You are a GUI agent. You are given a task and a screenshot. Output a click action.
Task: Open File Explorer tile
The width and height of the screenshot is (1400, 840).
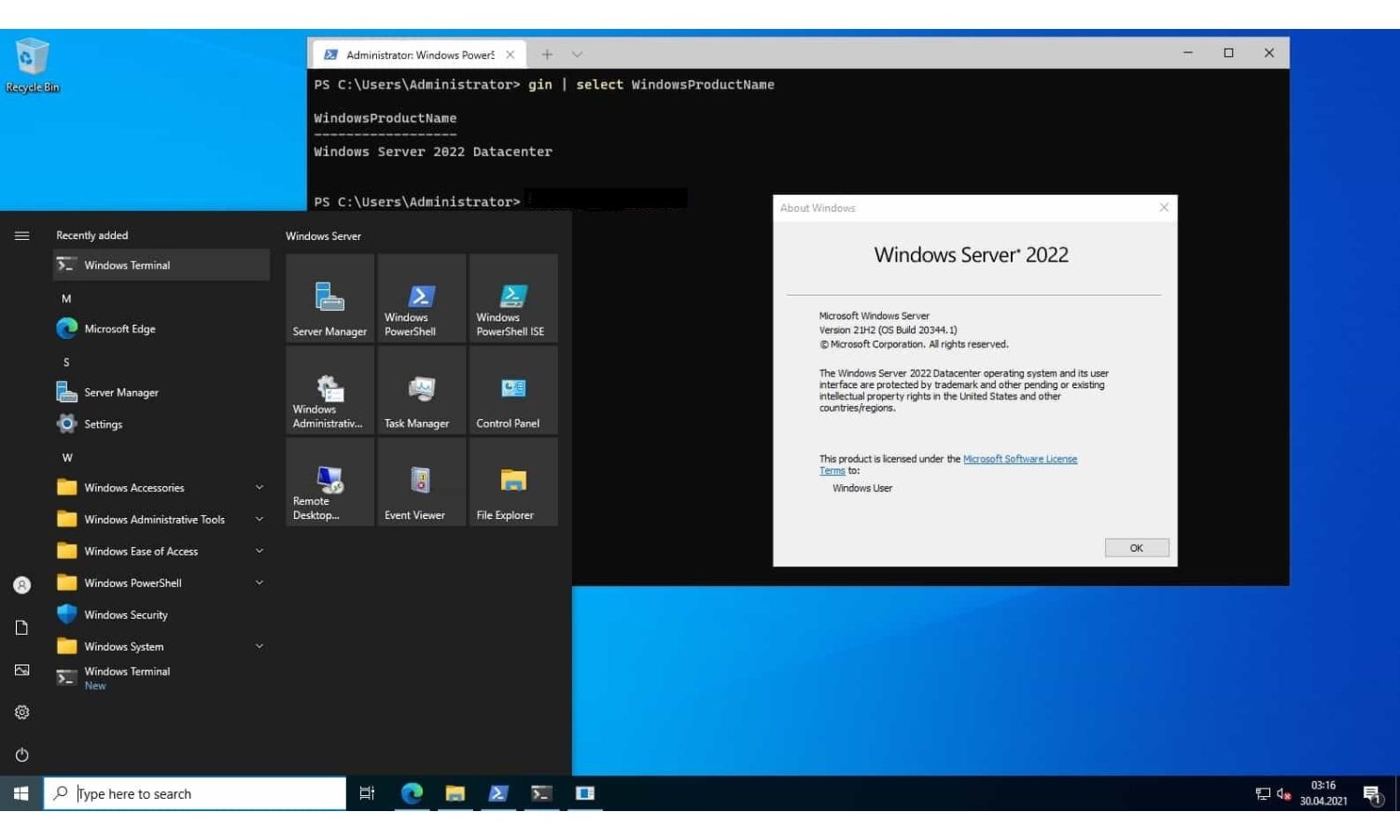point(513,482)
